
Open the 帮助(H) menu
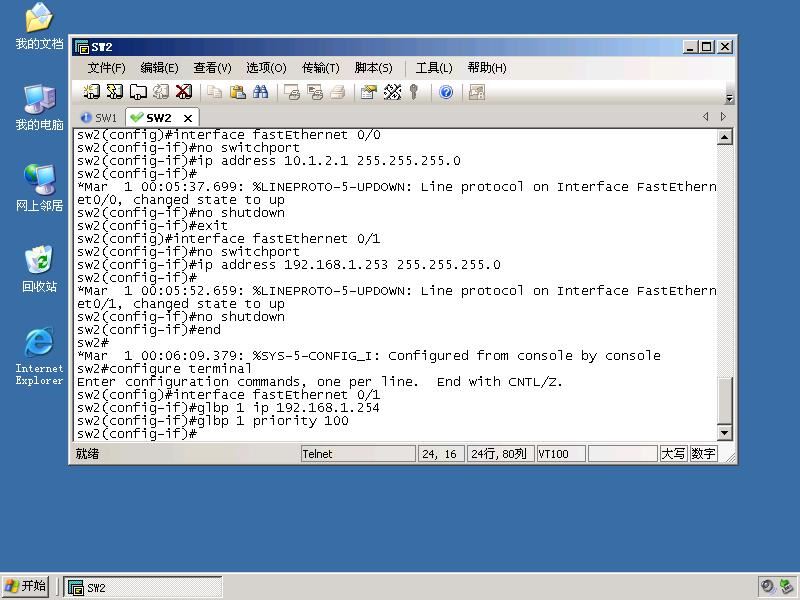coord(487,68)
